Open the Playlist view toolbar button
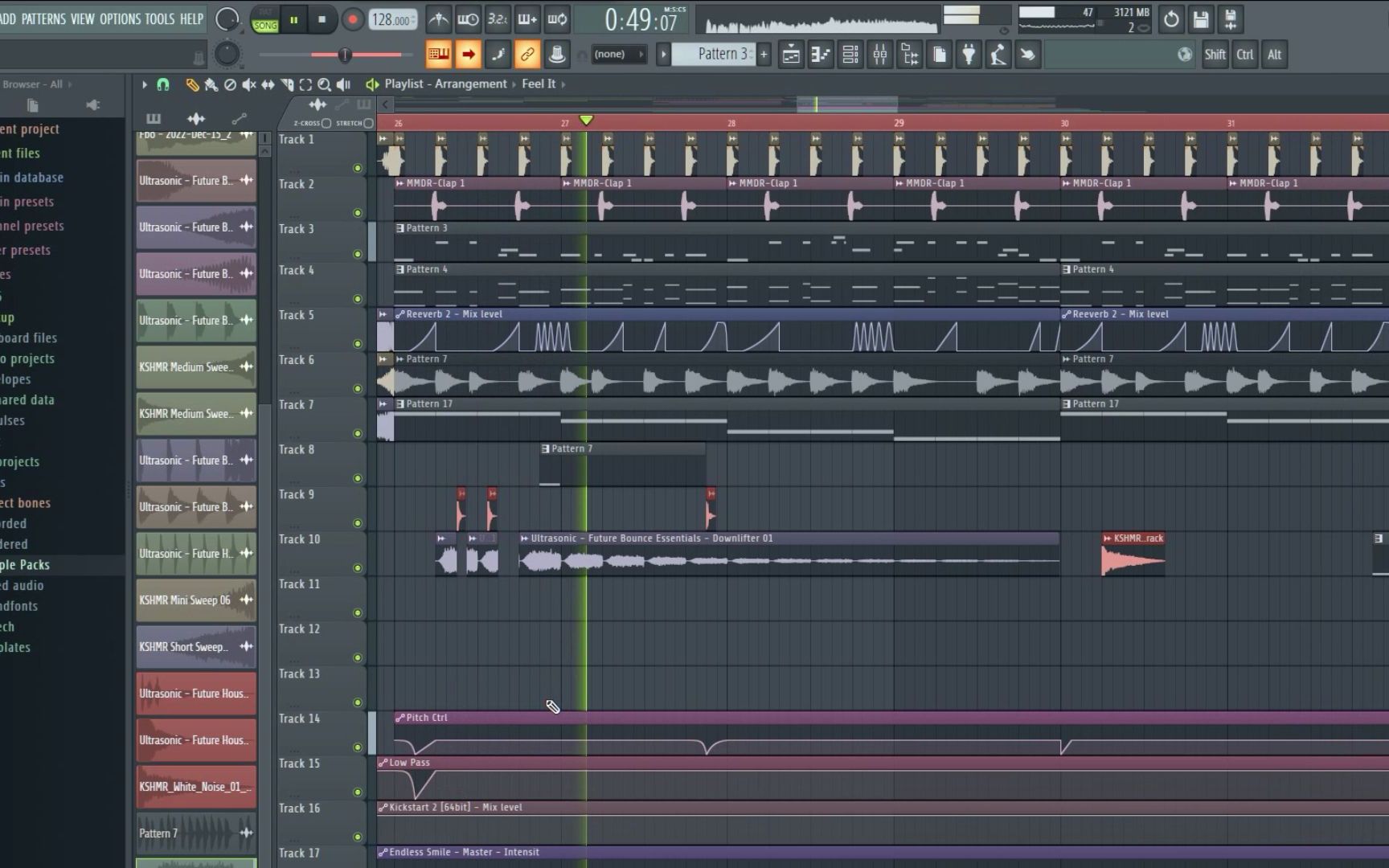The width and height of the screenshot is (1389, 868). click(791, 55)
